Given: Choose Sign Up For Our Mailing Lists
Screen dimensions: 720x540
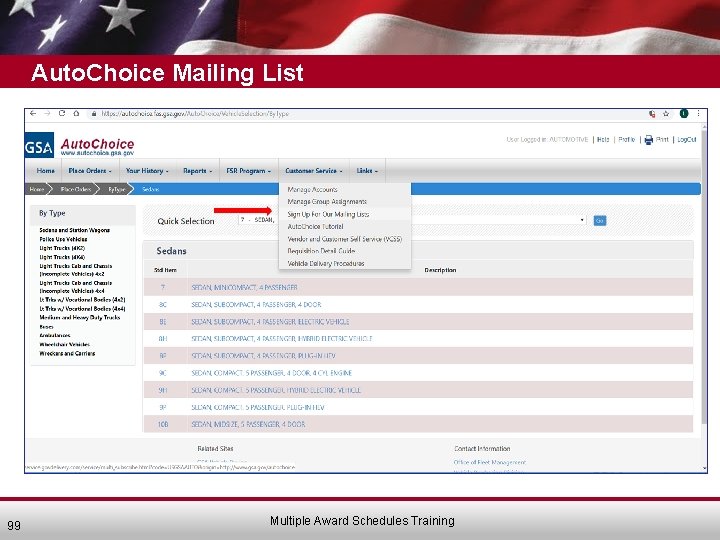Looking at the screenshot, I should coord(328,214).
